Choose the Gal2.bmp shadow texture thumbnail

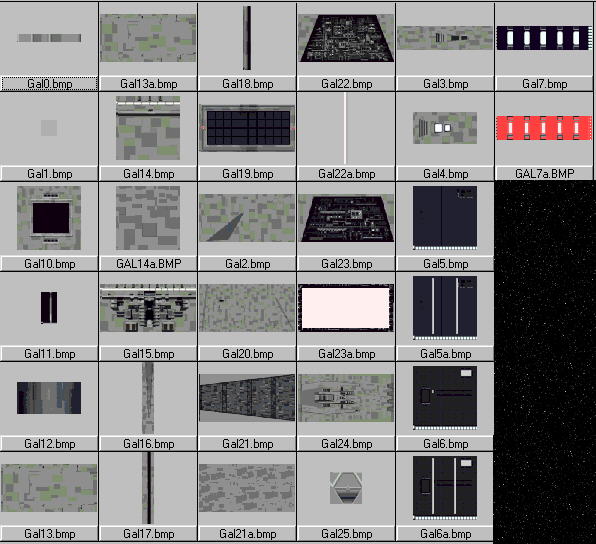point(247,218)
